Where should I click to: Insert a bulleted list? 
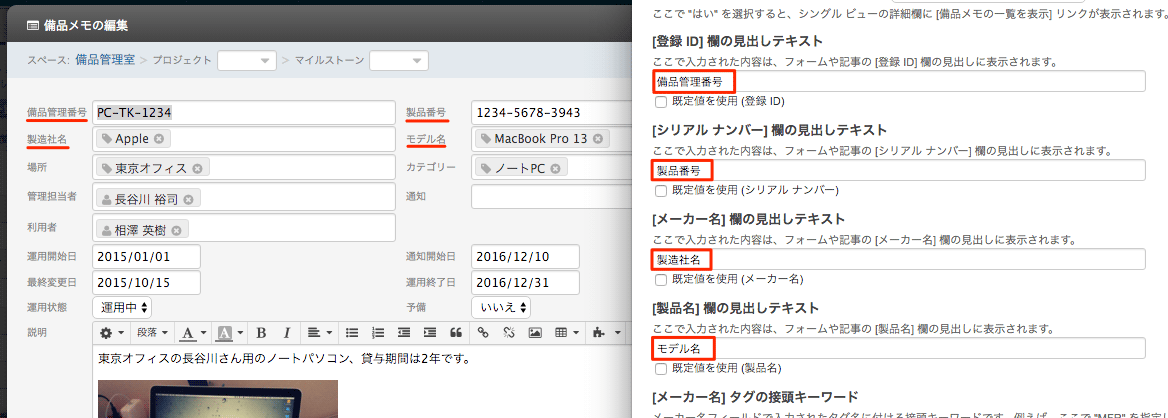click(x=351, y=332)
